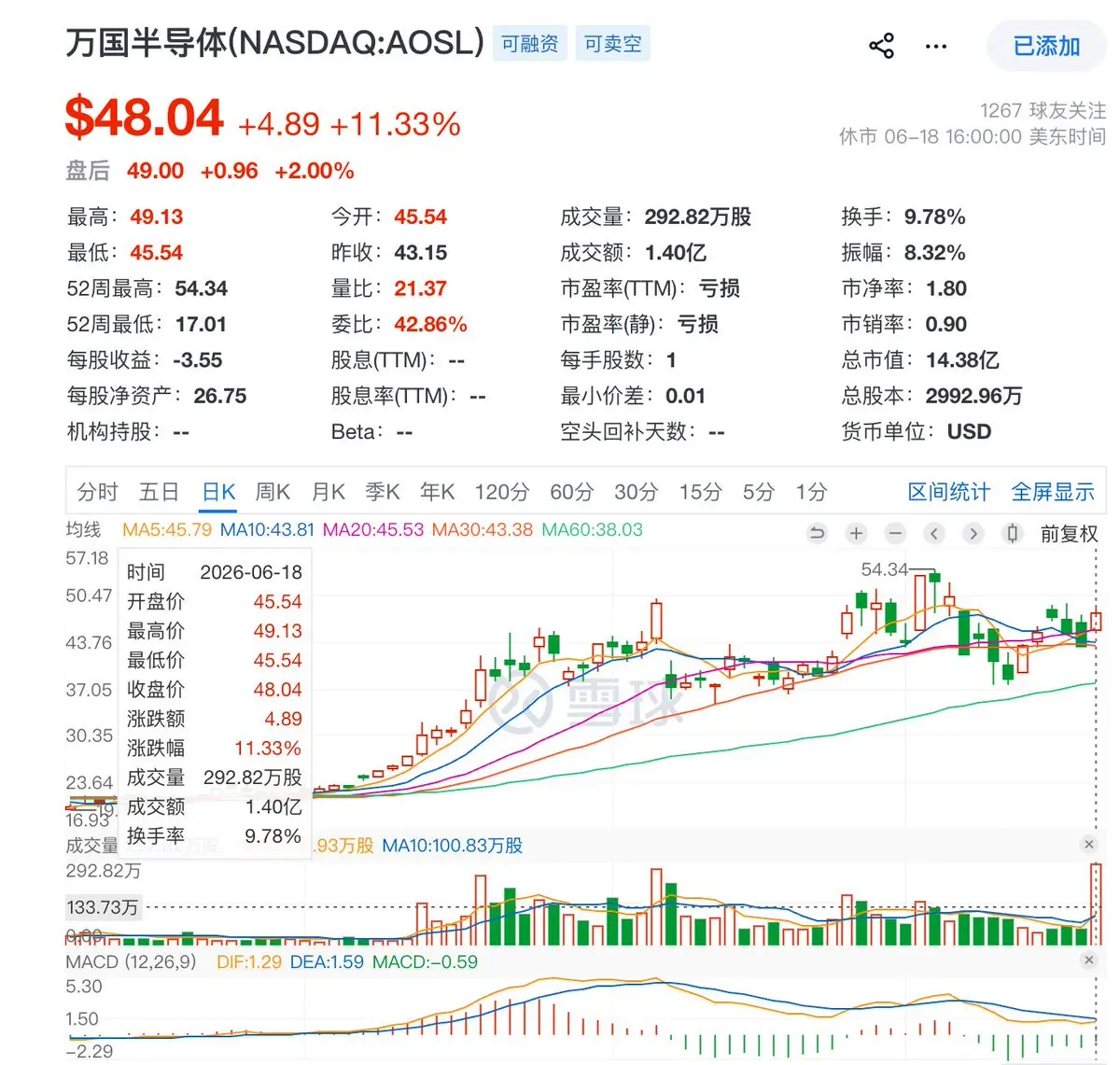
Task: Switch to the 5分 interval tab
Action: tap(759, 492)
